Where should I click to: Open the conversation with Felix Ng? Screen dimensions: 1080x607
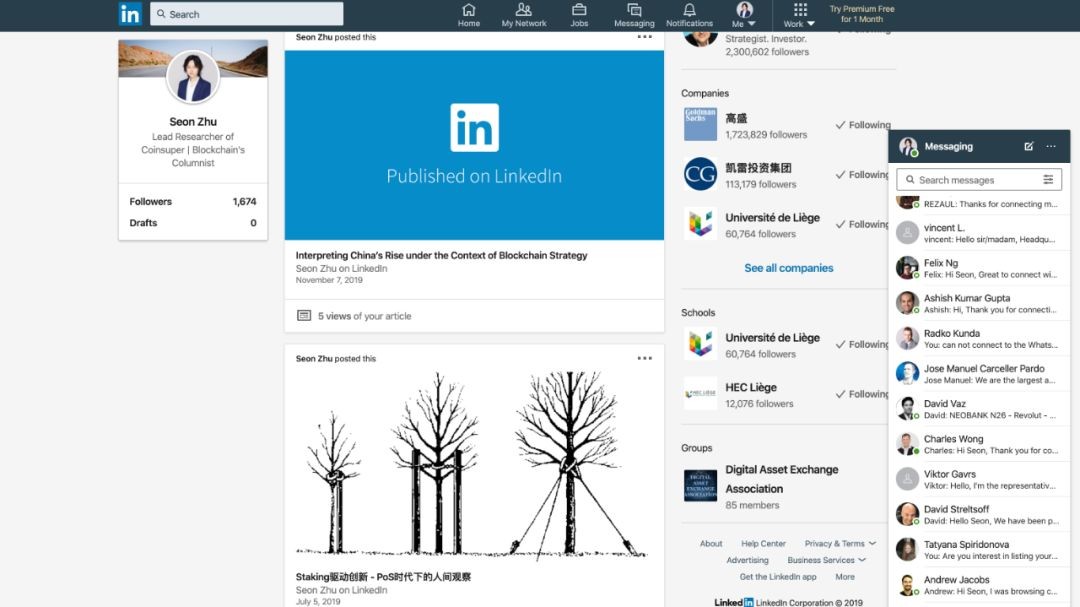point(979,268)
